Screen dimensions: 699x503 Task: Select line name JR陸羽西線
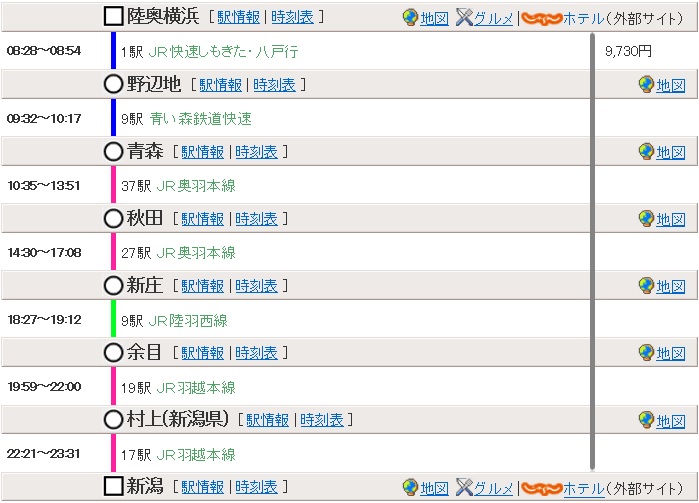point(188,320)
